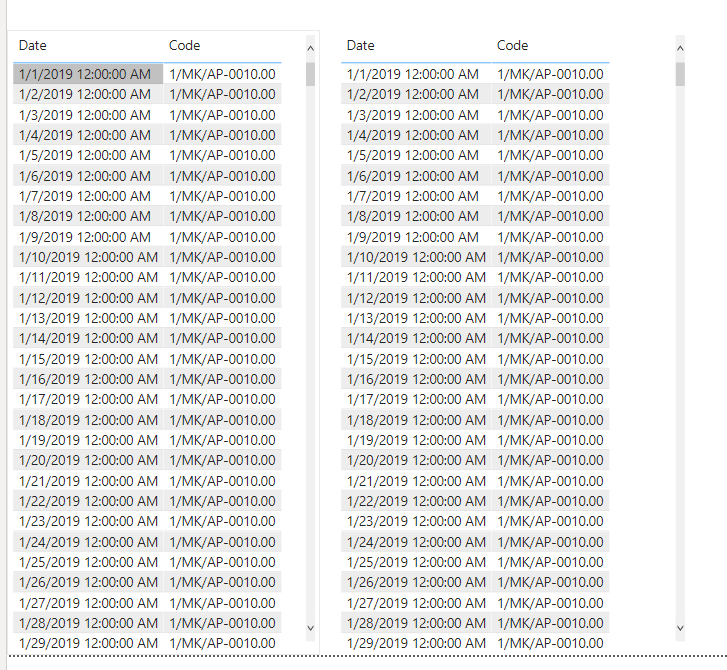Select 1/10/2019 12:00:00 AM in left table
This screenshot has width=727, height=670.
point(88,257)
